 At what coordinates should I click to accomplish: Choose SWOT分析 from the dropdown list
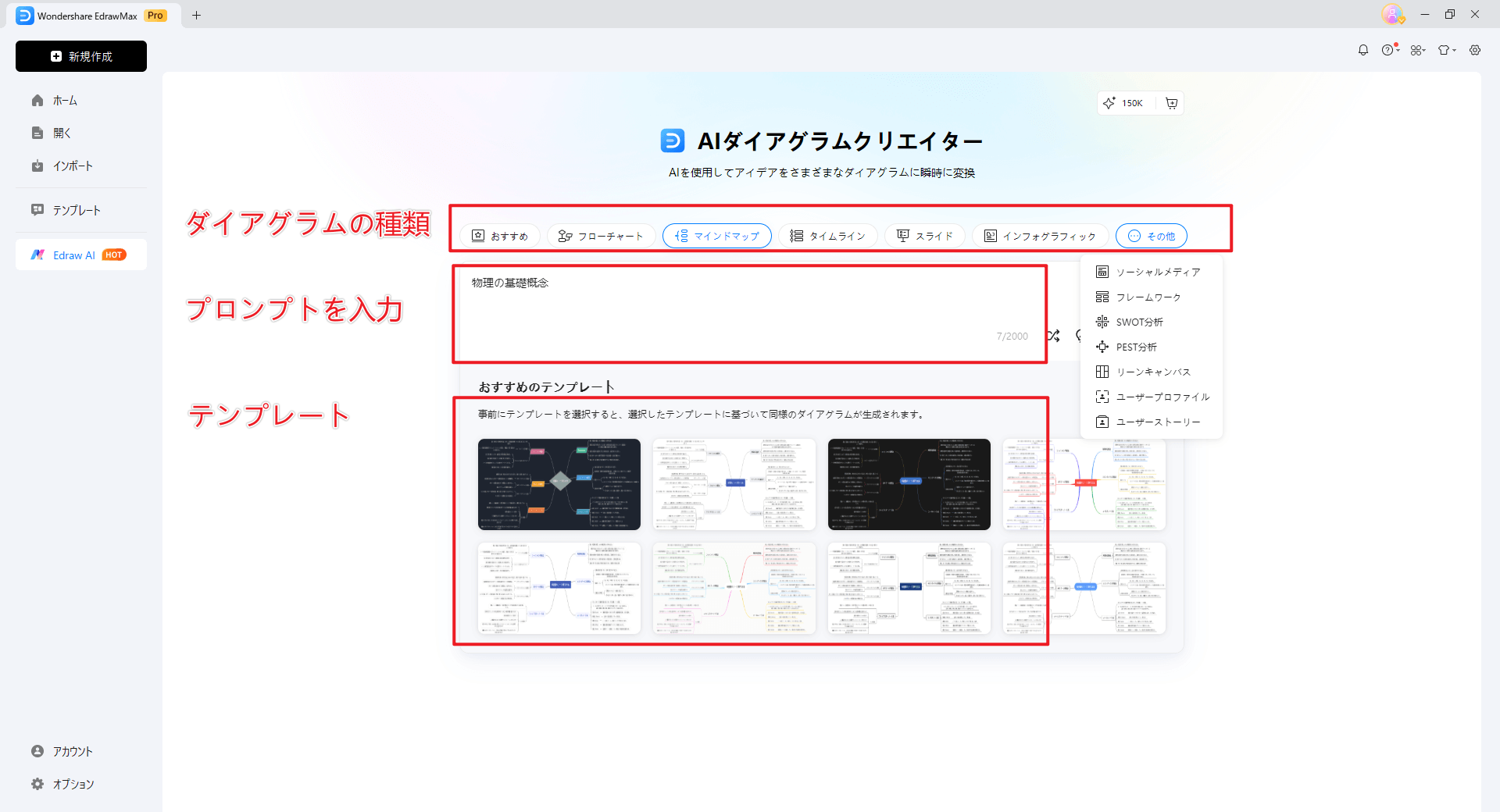(1152, 322)
